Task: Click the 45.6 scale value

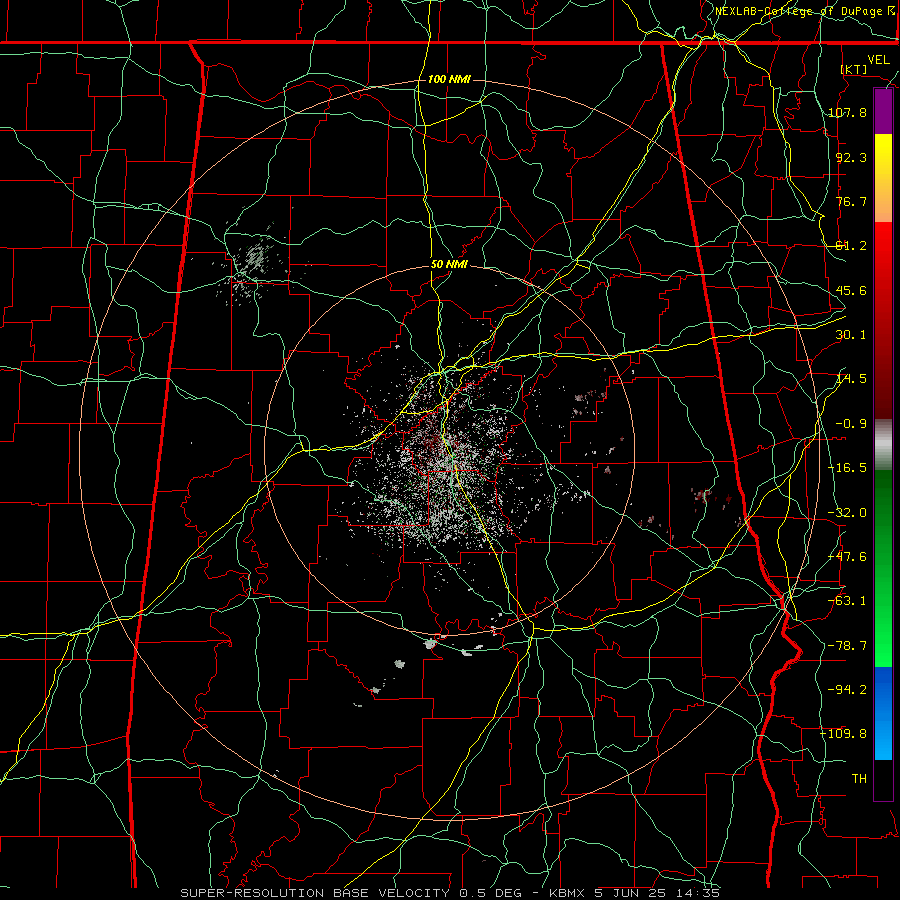Action: (851, 290)
